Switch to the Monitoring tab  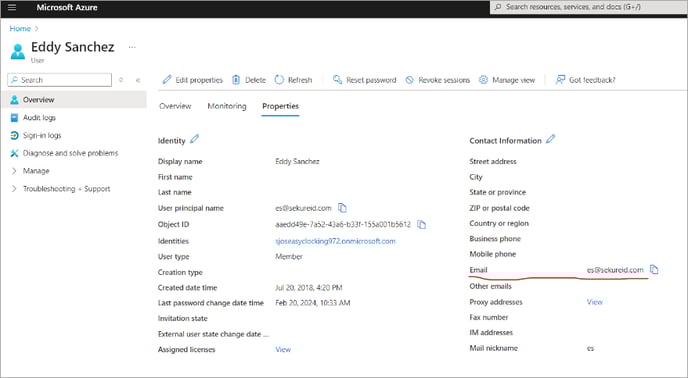(x=227, y=106)
